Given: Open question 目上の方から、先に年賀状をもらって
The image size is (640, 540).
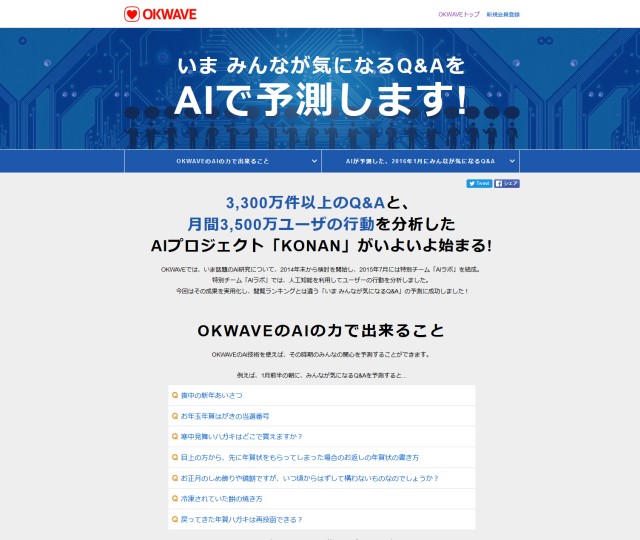Looking at the screenshot, I should pyautogui.click(x=300, y=457).
